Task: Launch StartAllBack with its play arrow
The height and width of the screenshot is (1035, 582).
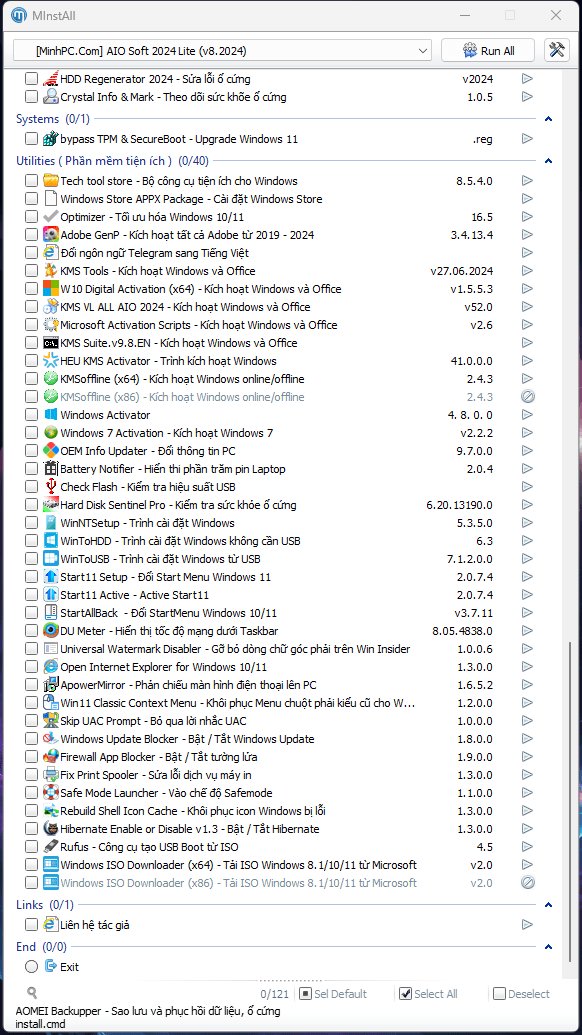Action: click(527, 613)
